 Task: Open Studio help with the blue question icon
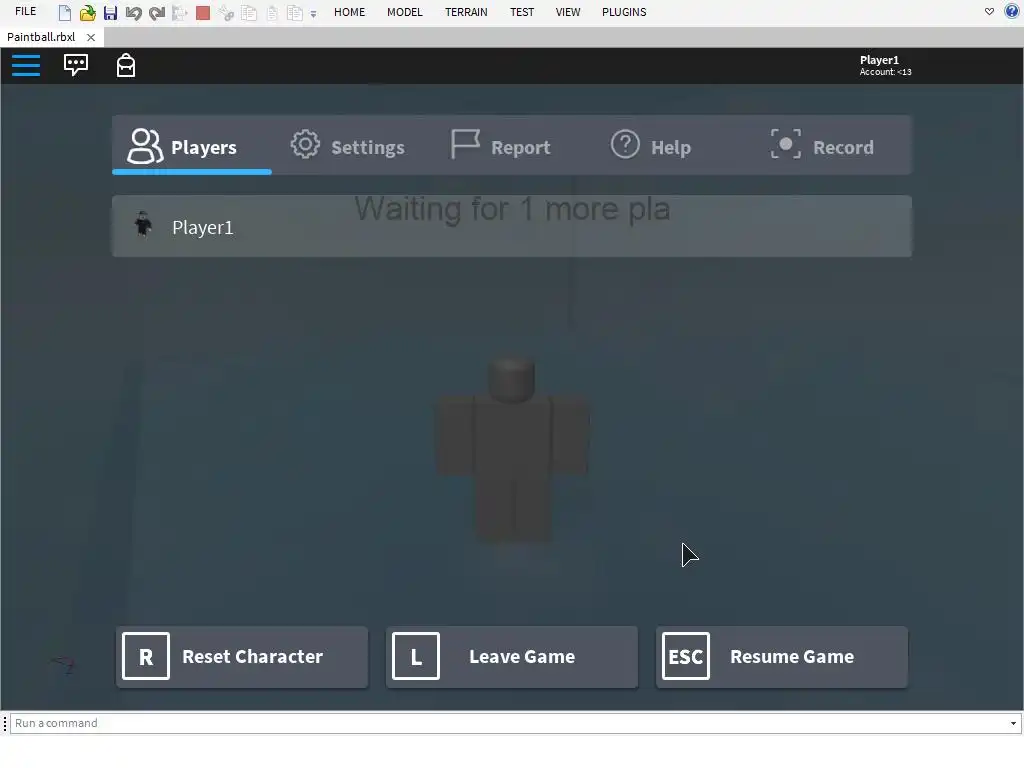[x=1012, y=11]
